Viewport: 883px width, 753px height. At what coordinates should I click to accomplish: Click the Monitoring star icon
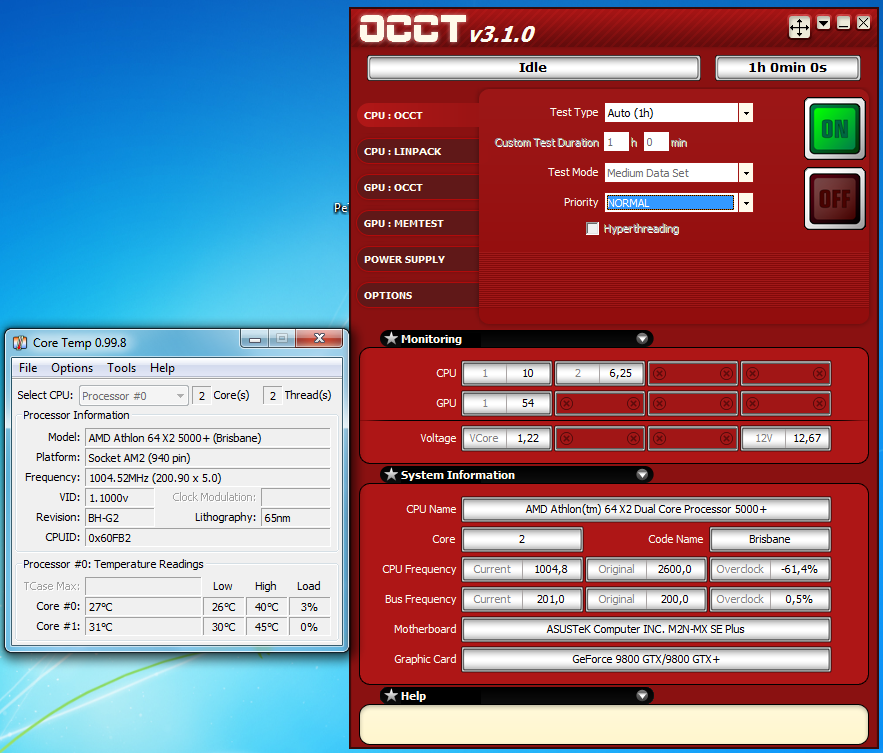391,338
